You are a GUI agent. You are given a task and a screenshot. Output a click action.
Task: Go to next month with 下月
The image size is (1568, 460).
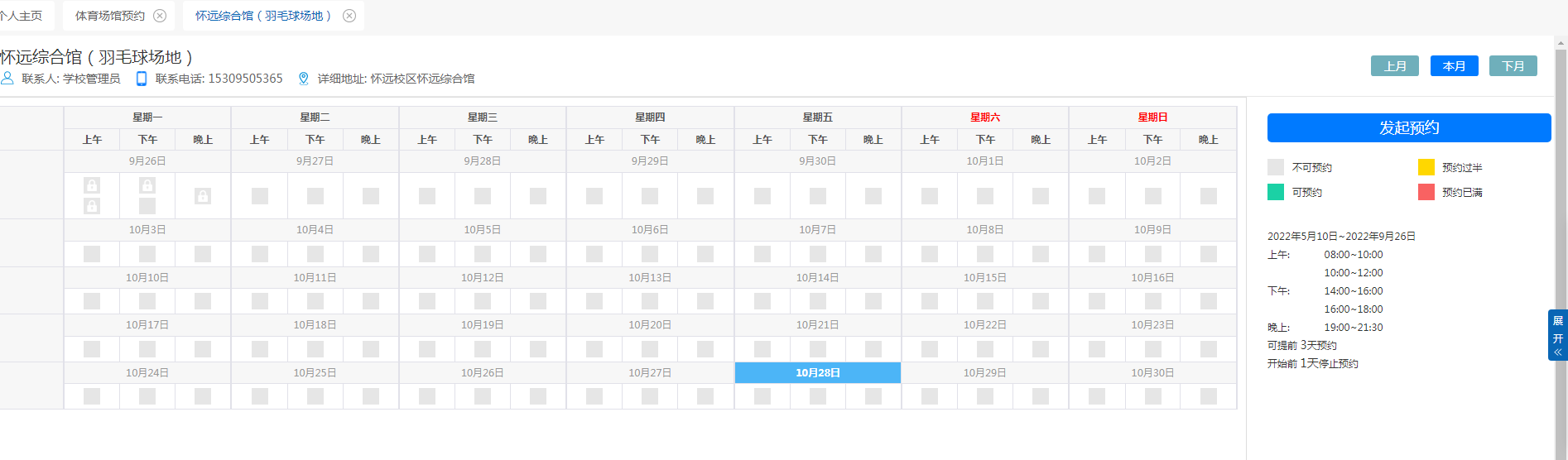click(x=1513, y=66)
